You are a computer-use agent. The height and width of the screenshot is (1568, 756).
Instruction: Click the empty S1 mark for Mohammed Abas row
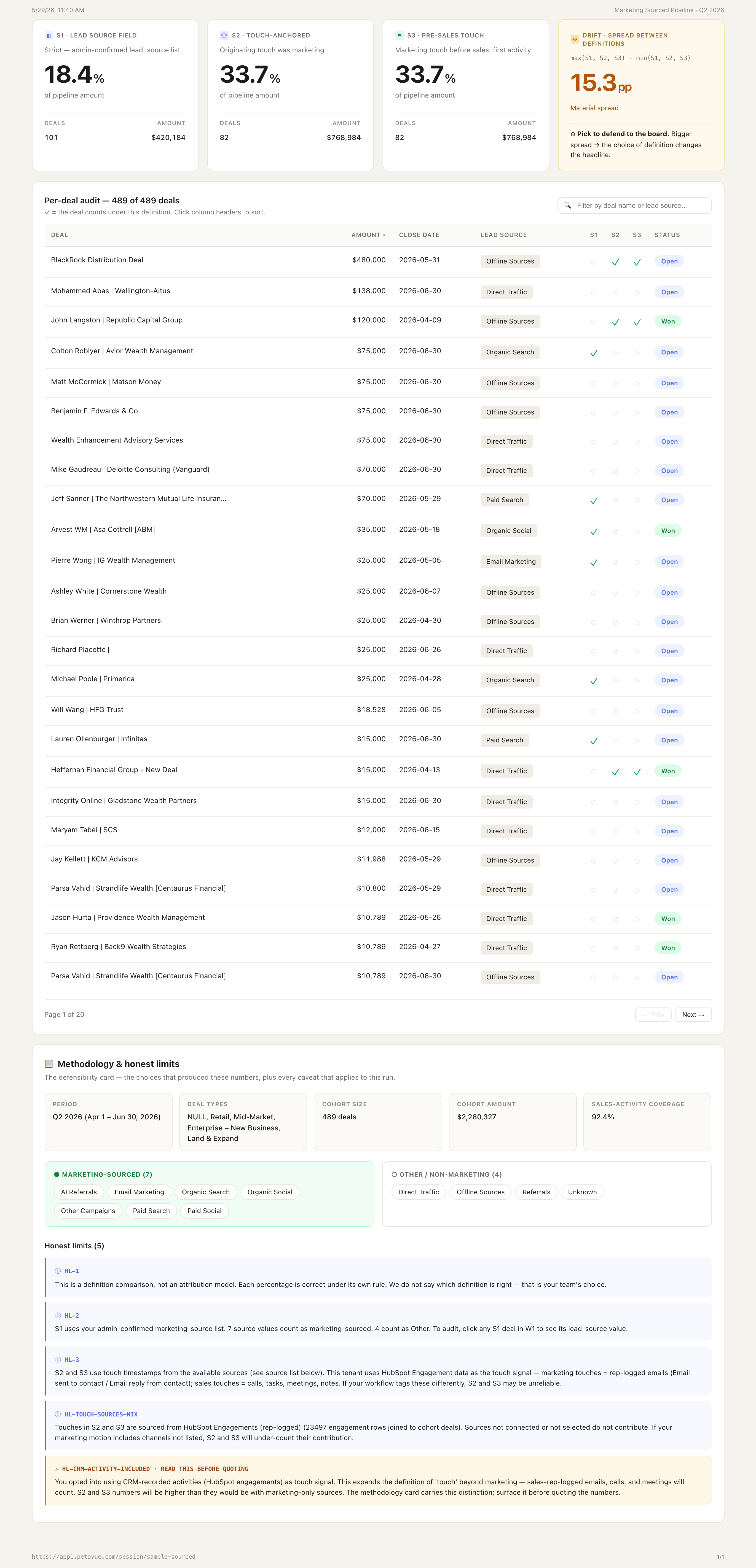tap(594, 293)
